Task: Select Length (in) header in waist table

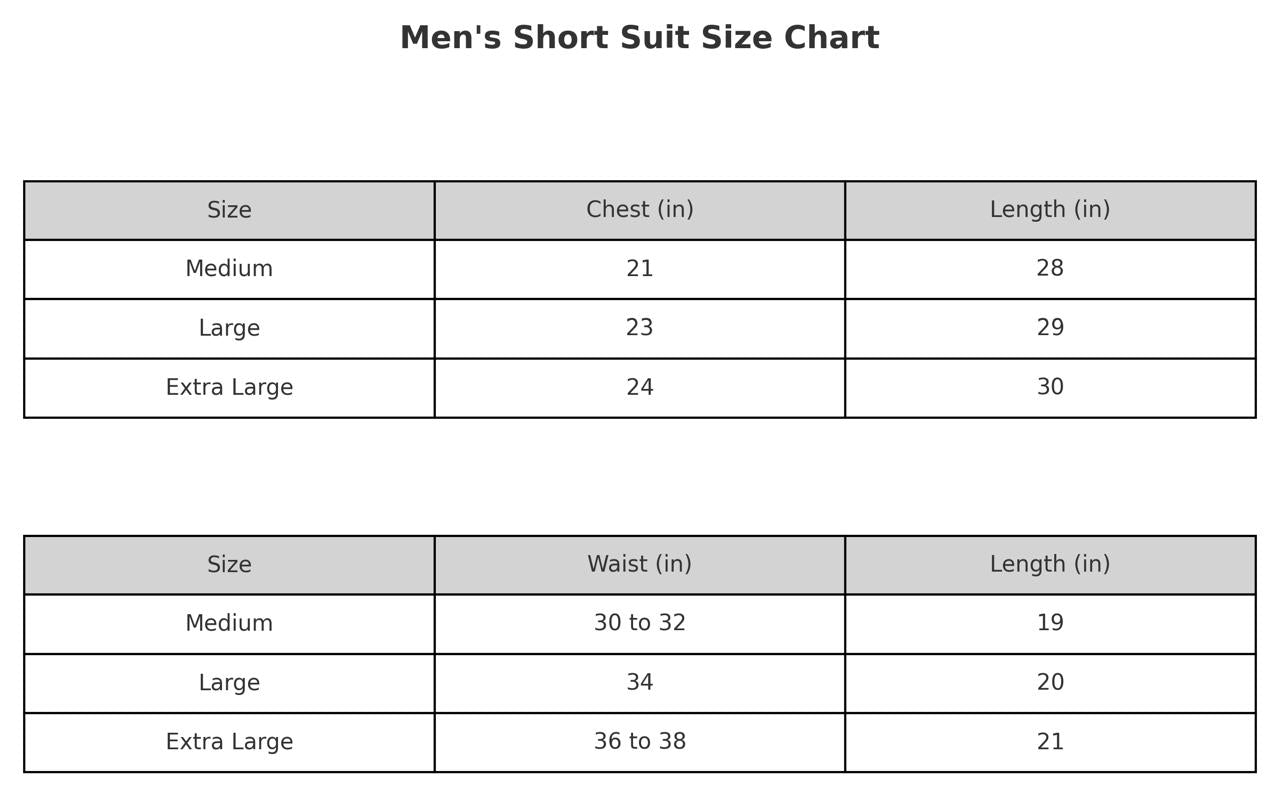Action: [x=1049, y=564]
